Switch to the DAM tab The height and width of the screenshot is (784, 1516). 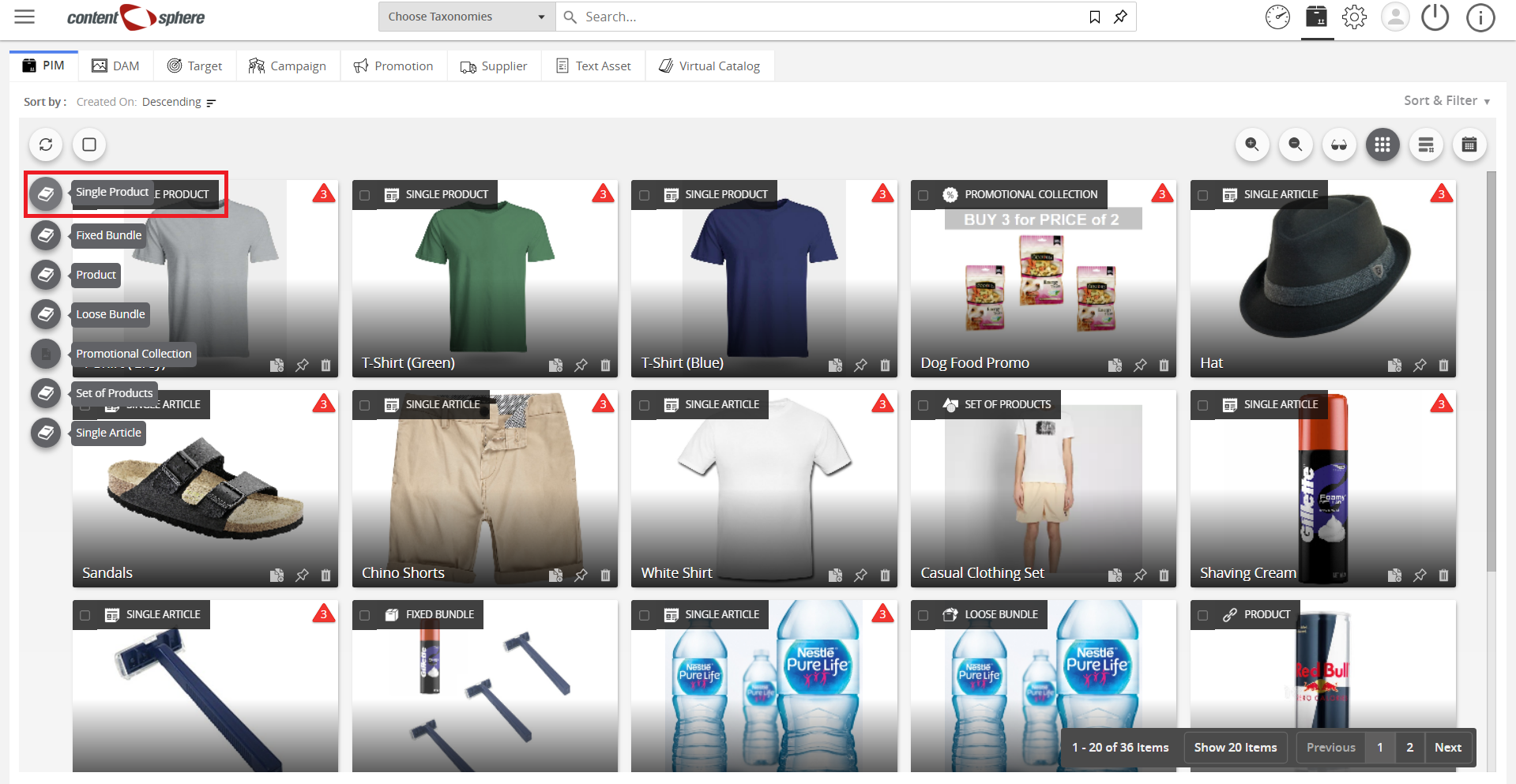(115, 66)
